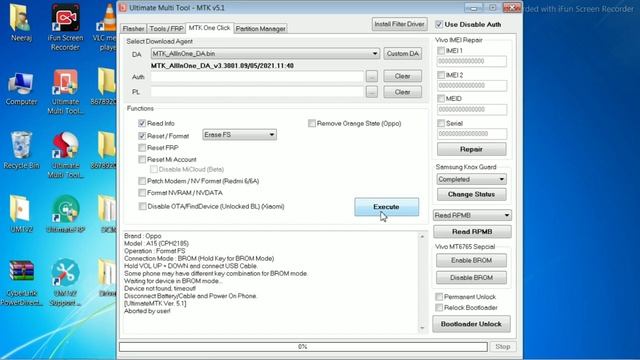640x360 pixels.
Task: Open the DA download agent dropdown
Action: pyautogui.click(x=265, y=53)
